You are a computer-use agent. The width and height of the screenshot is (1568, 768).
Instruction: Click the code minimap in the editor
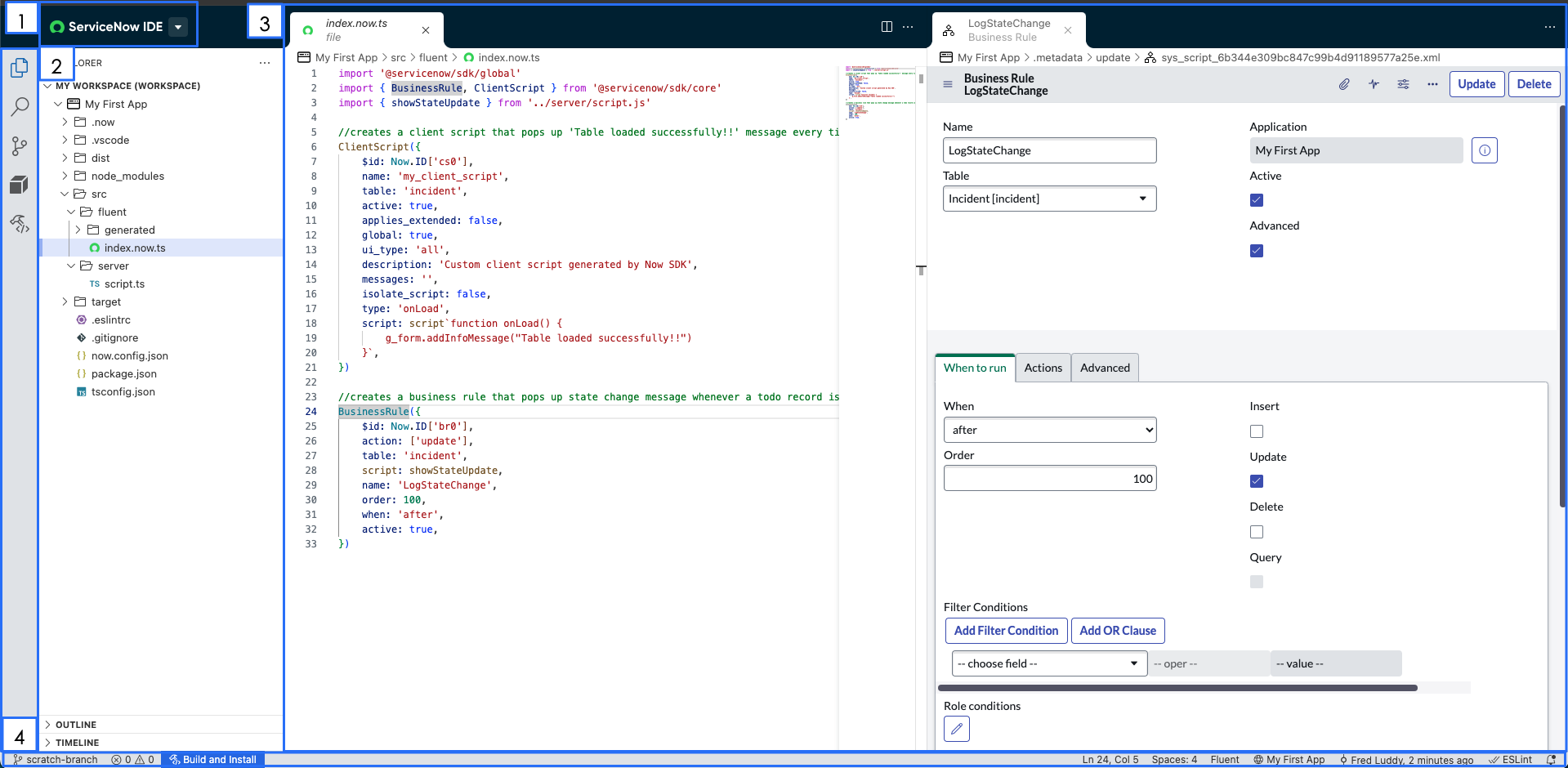[x=879, y=92]
